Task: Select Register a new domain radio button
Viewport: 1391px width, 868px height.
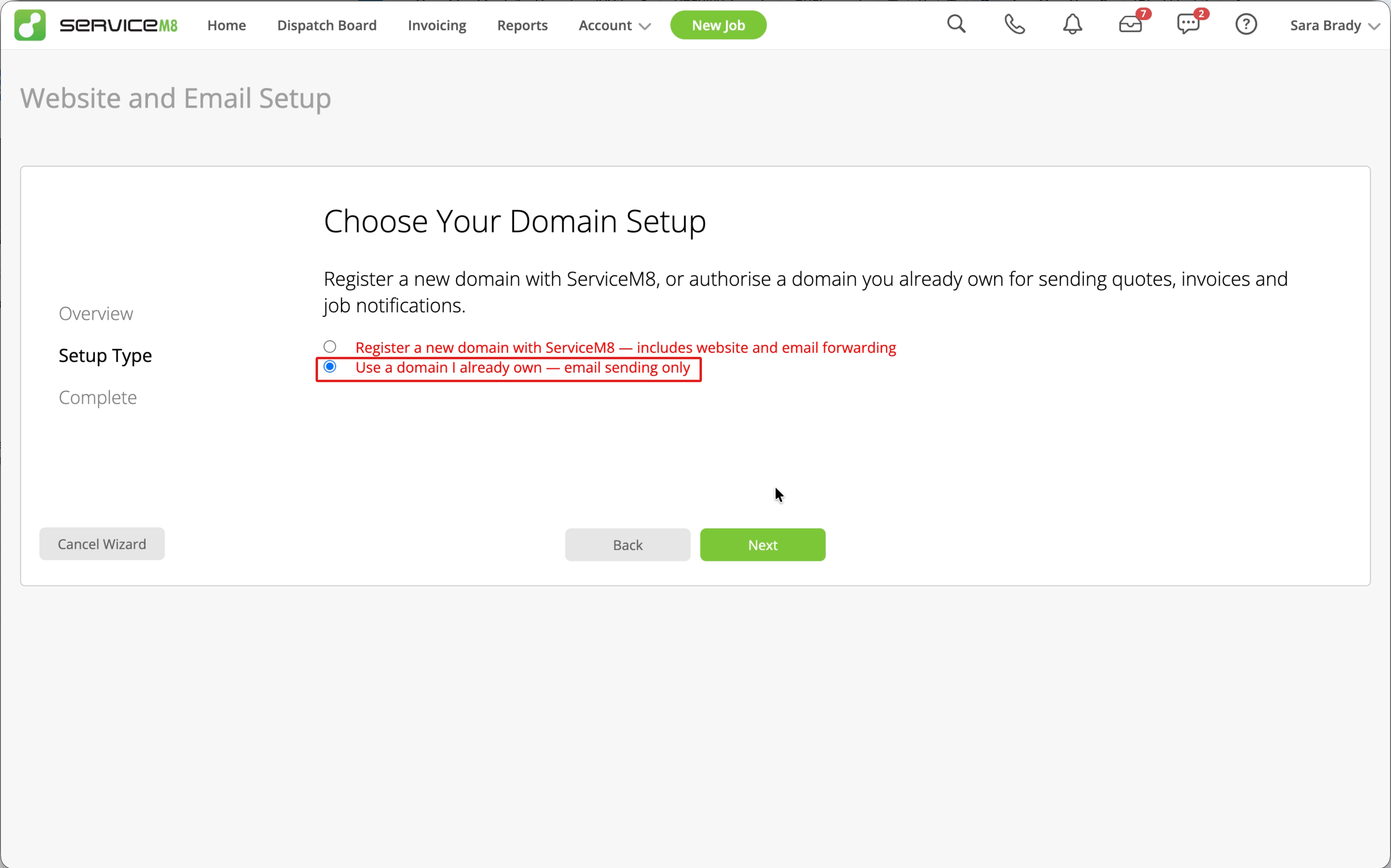Action: click(x=330, y=347)
